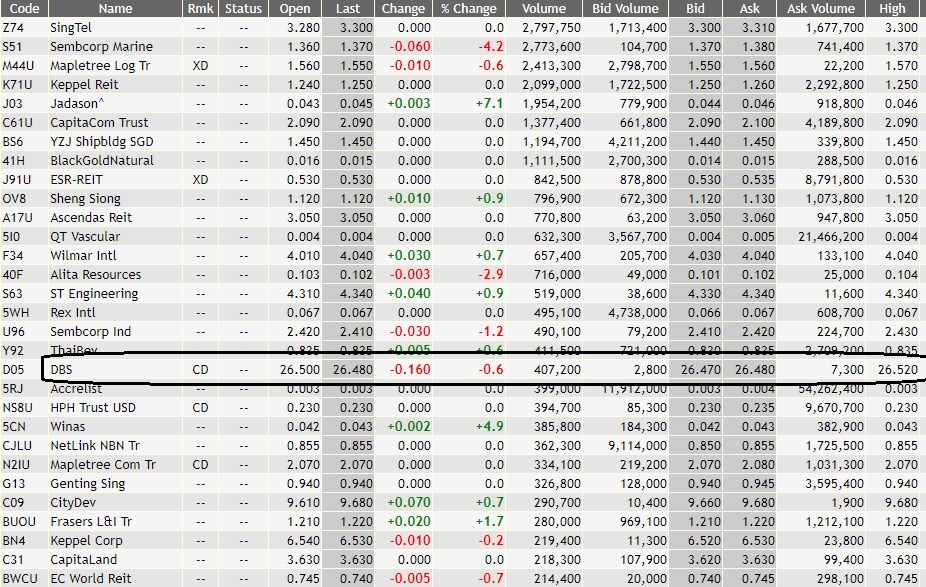This screenshot has width=926, height=587.
Task: Sort by the Ask column header
Action: (x=749, y=8)
